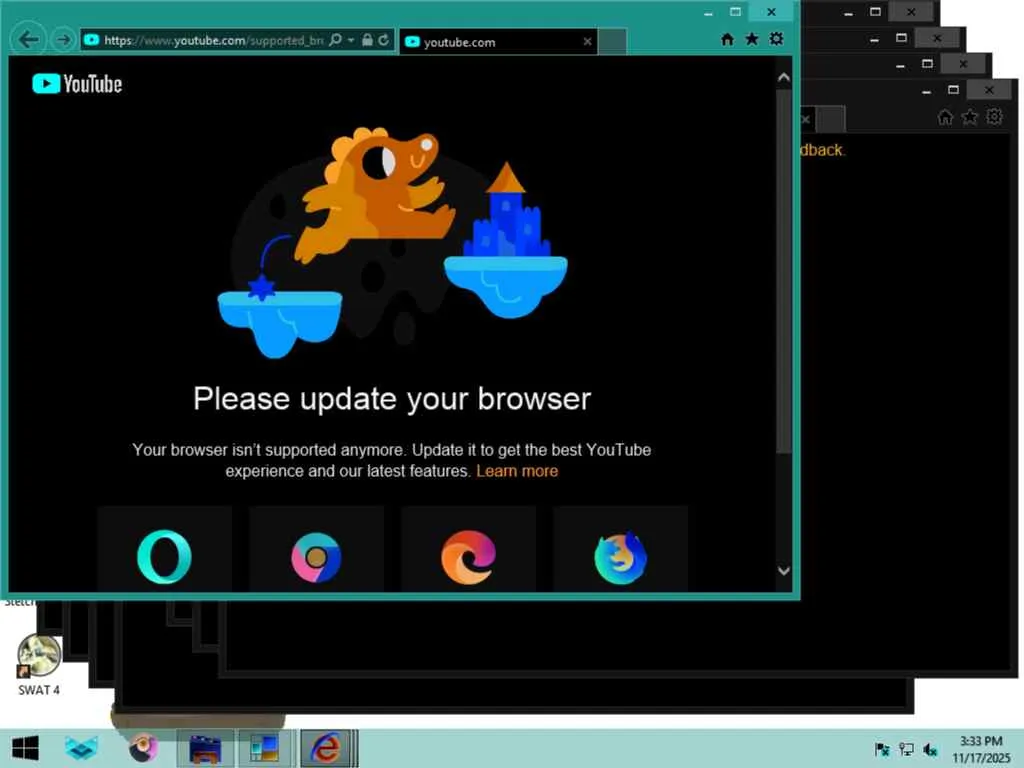
Task: Close the tab in the background browser window
Action: [806, 120]
